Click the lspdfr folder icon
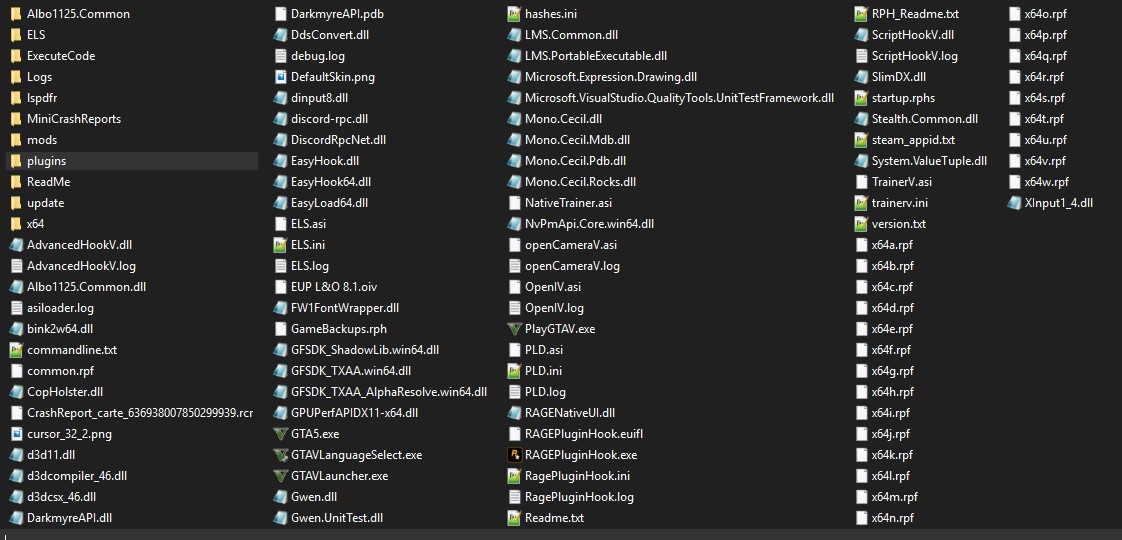 (16, 98)
